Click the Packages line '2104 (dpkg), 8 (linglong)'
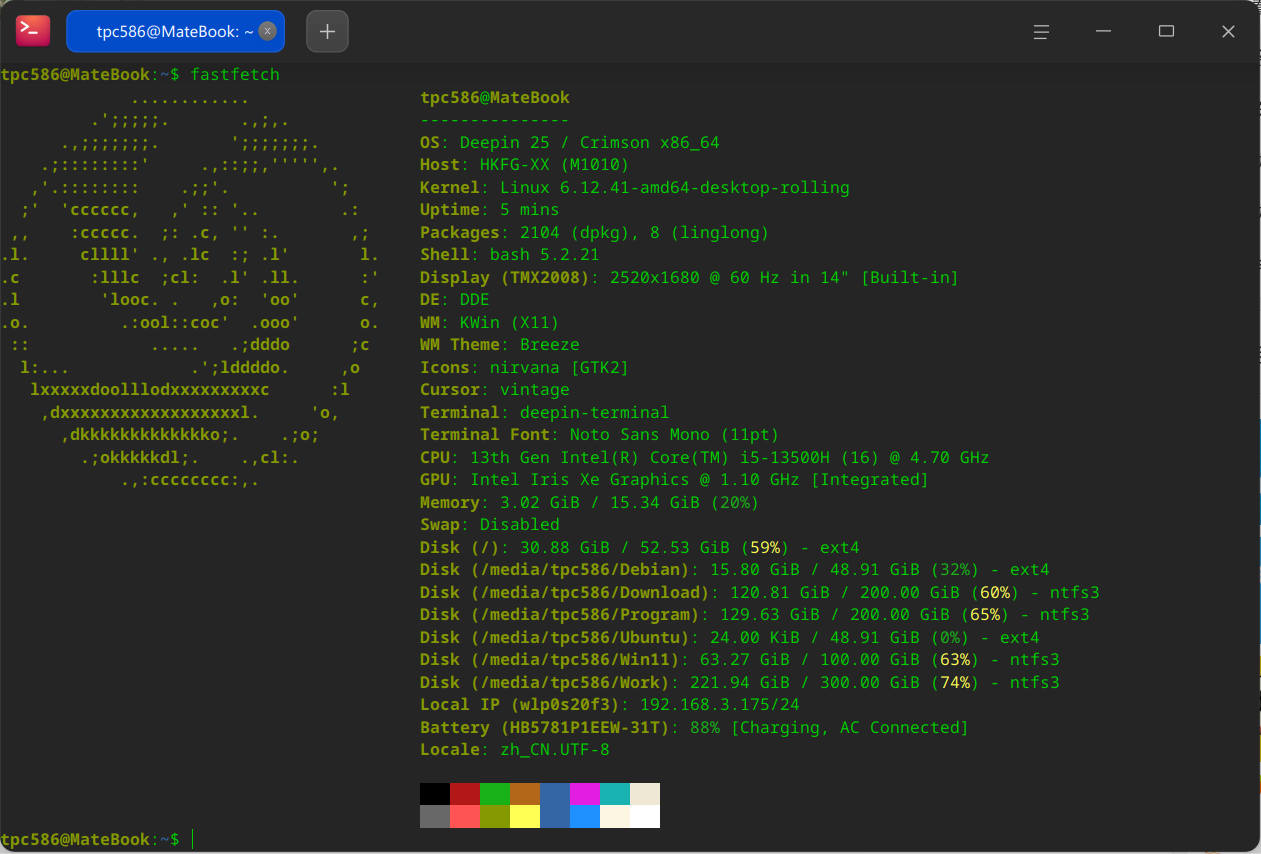The height and width of the screenshot is (854, 1261). point(645,233)
